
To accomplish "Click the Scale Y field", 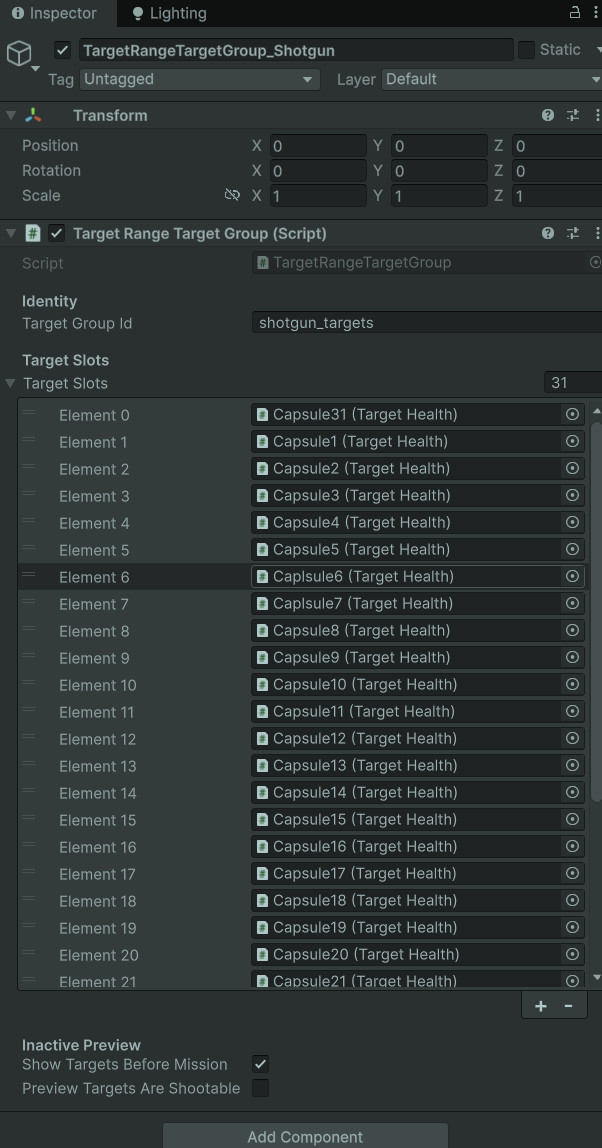I will click(x=439, y=195).
